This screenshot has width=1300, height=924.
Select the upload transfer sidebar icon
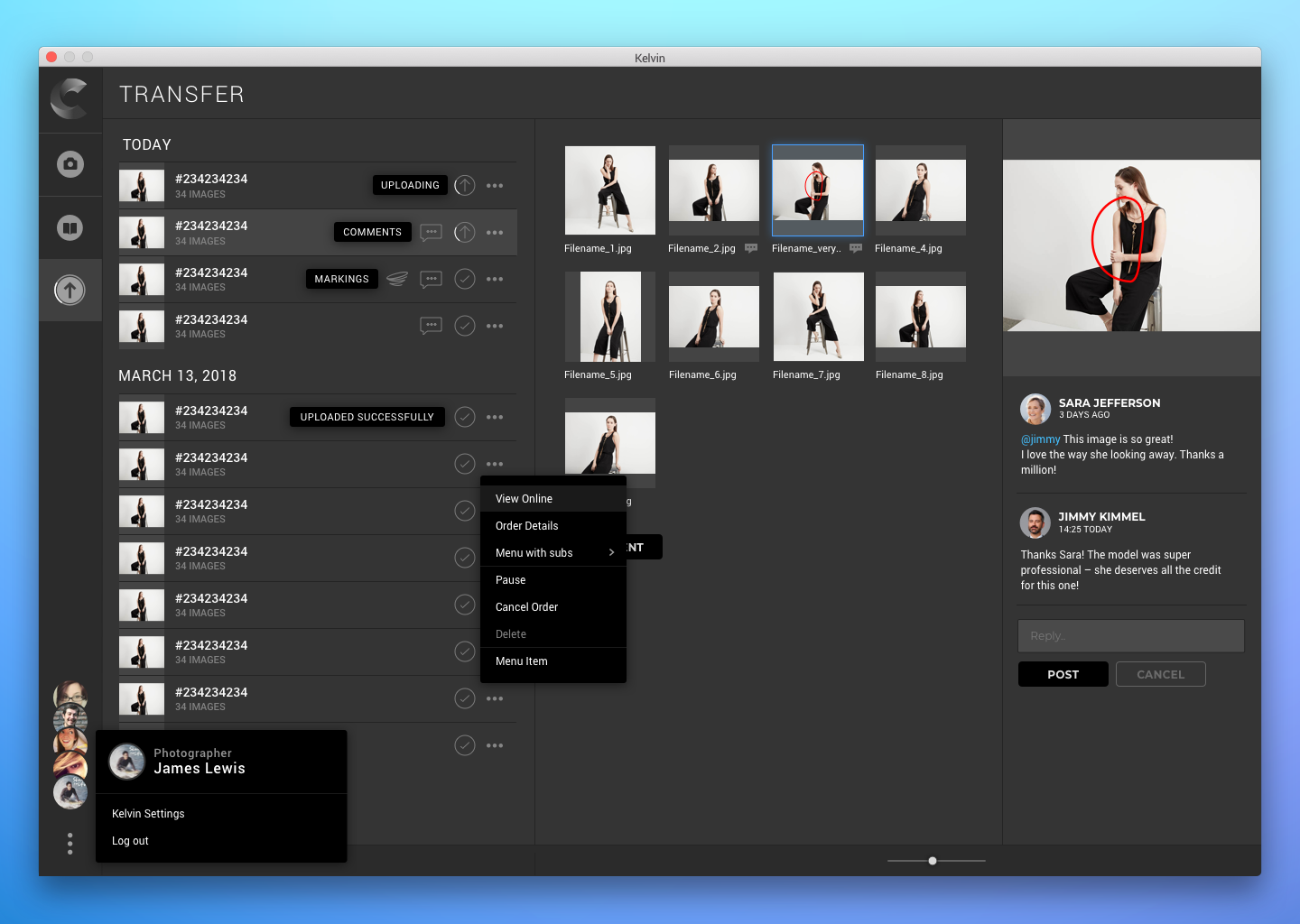tap(70, 291)
